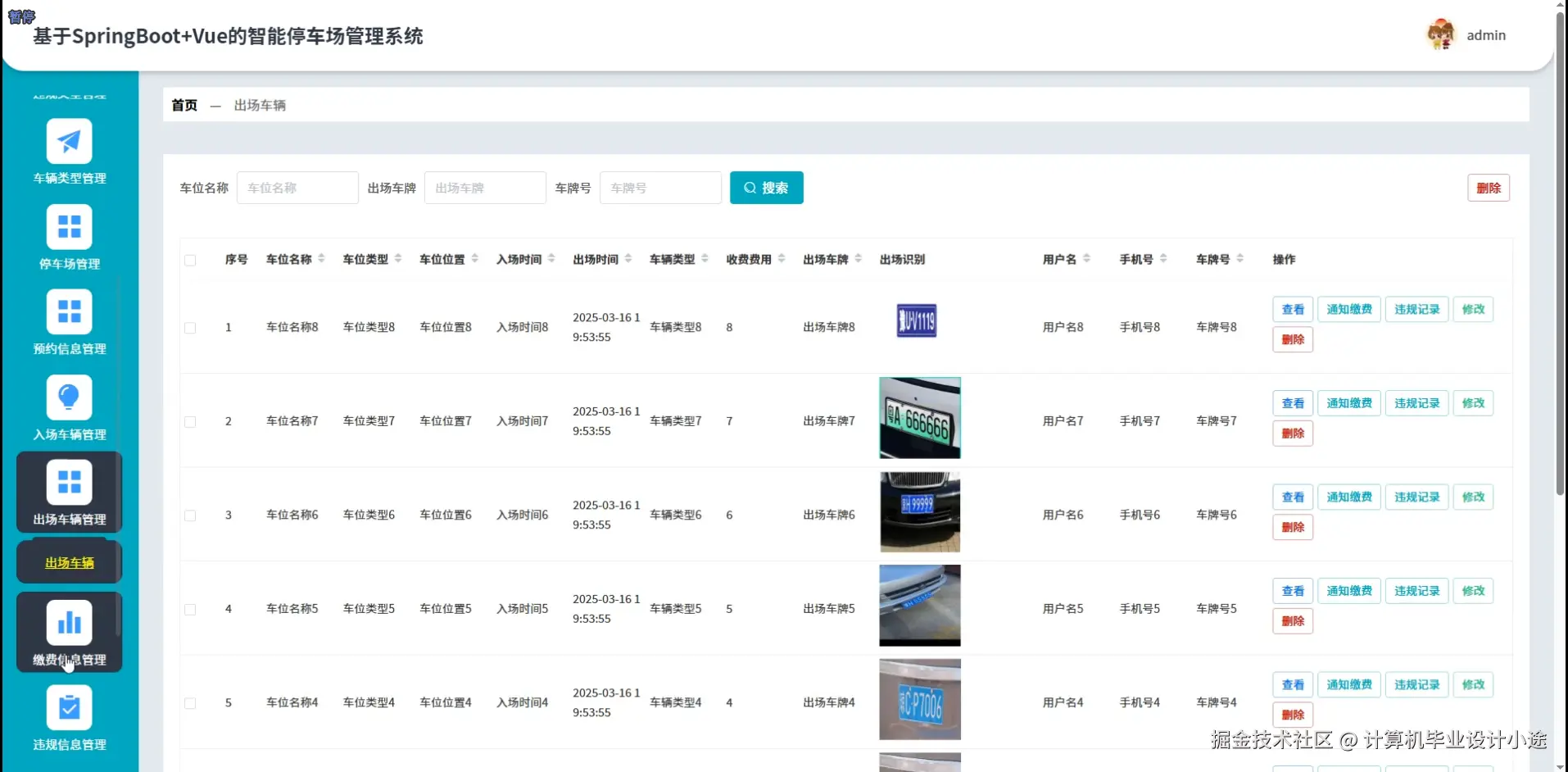Click 违规记录 for row 车位名称6
The image size is (1568, 772).
[x=1416, y=497]
